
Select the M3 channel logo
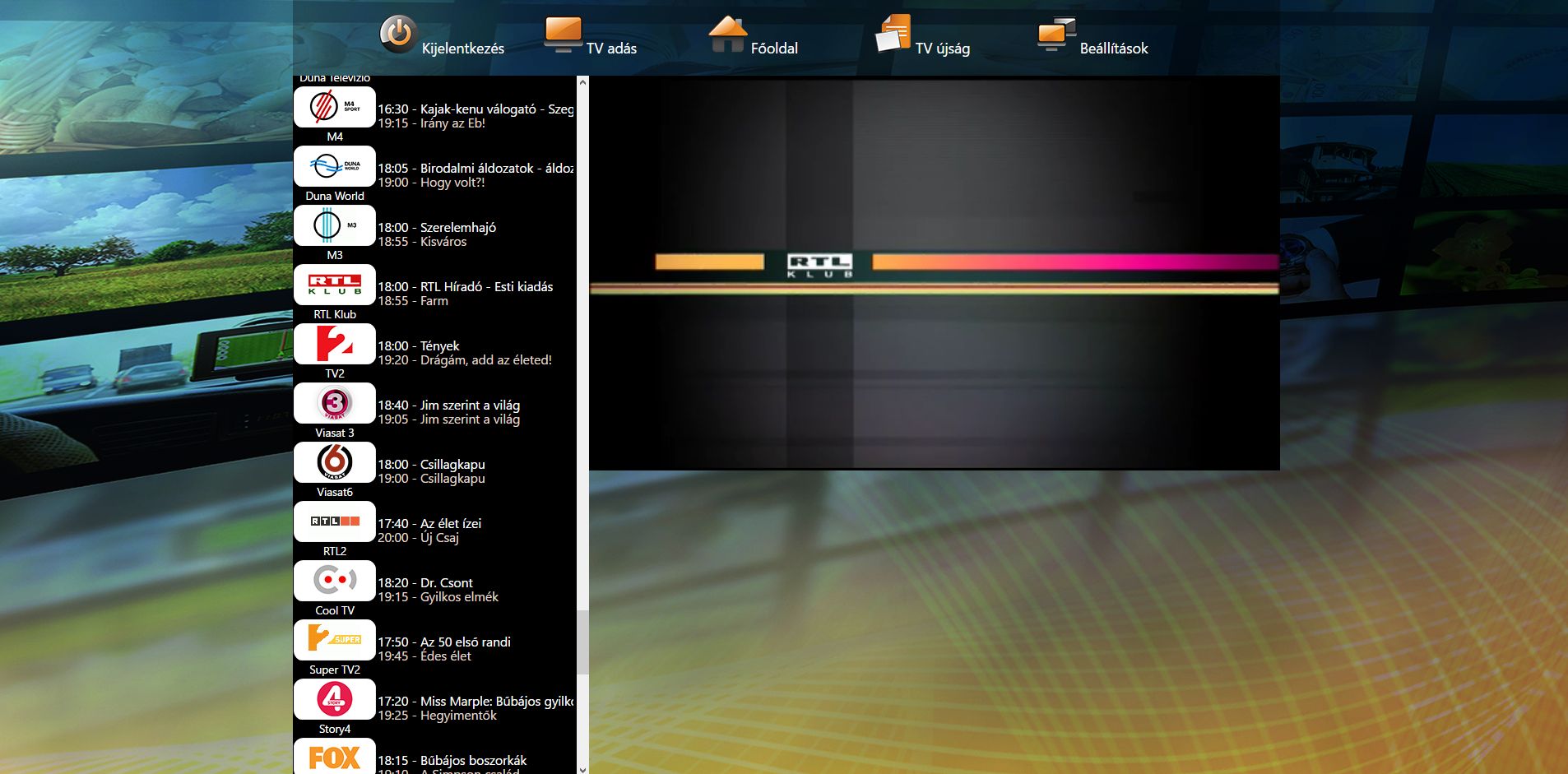(x=335, y=225)
